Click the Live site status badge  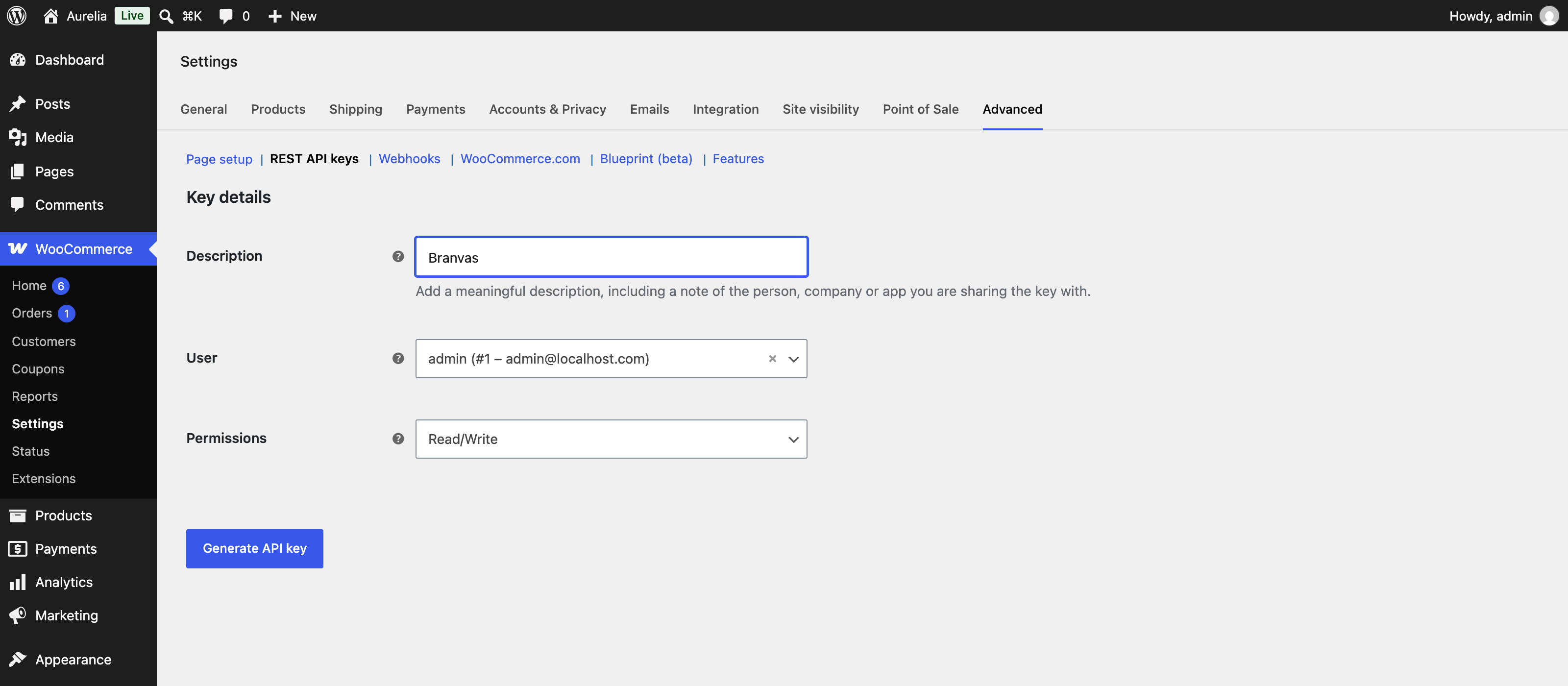coord(132,16)
